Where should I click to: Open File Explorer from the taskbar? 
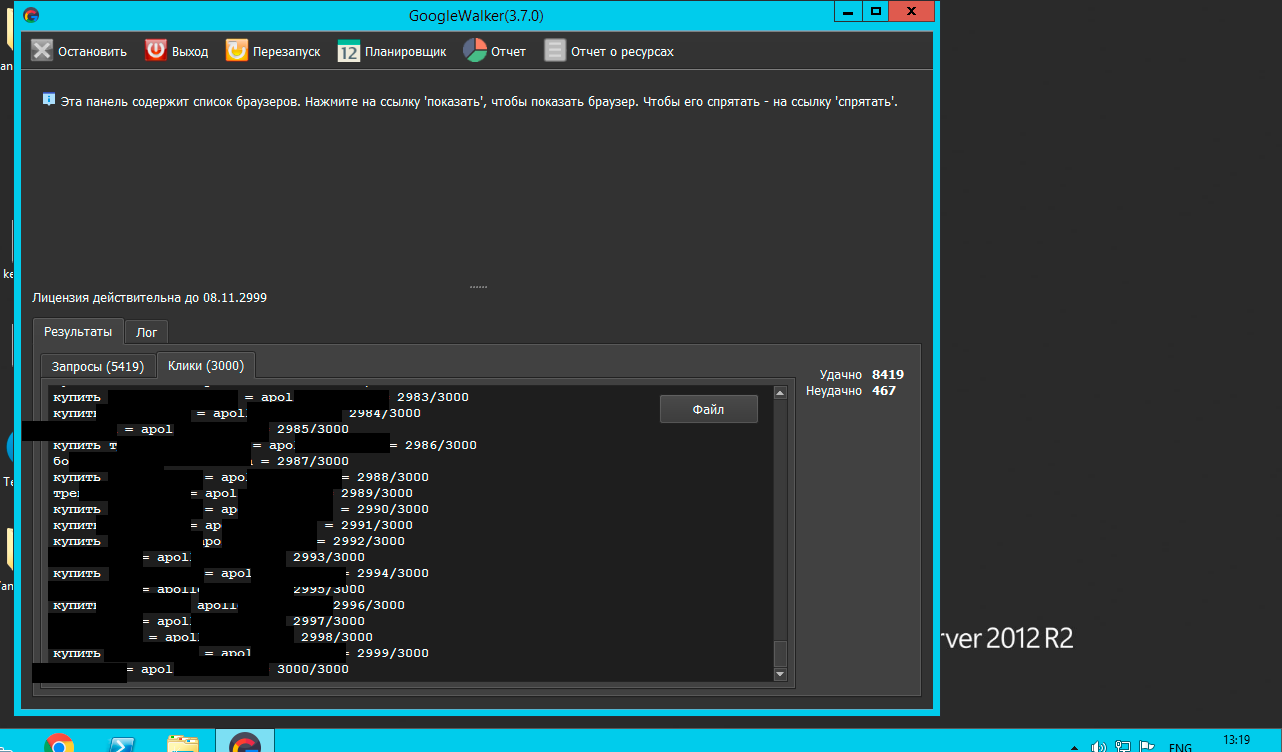click(182, 743)
